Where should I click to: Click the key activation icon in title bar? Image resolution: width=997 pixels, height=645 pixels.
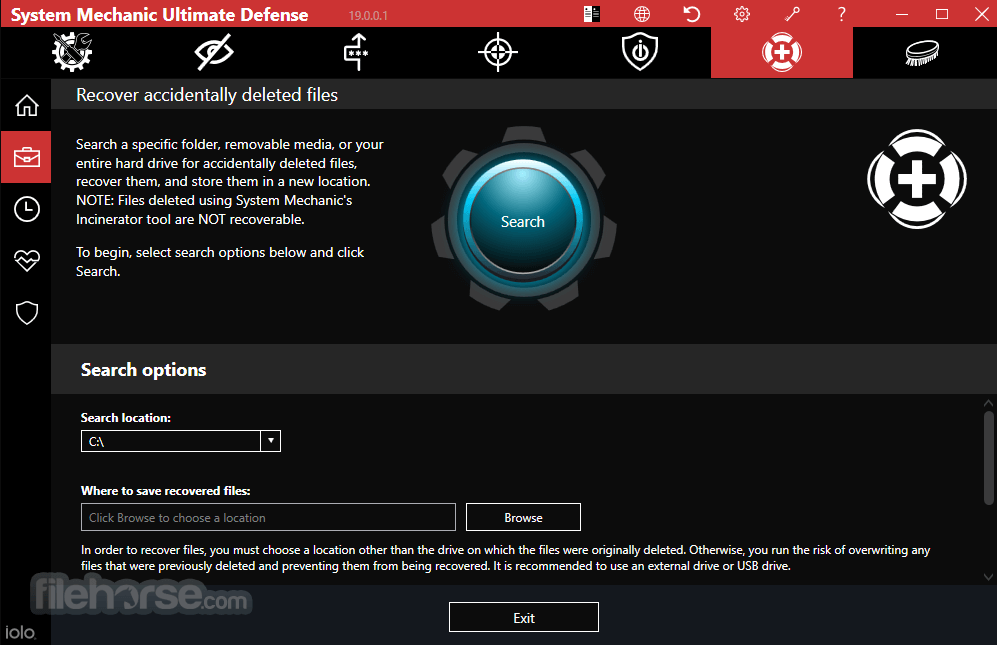tap(792, 14)
